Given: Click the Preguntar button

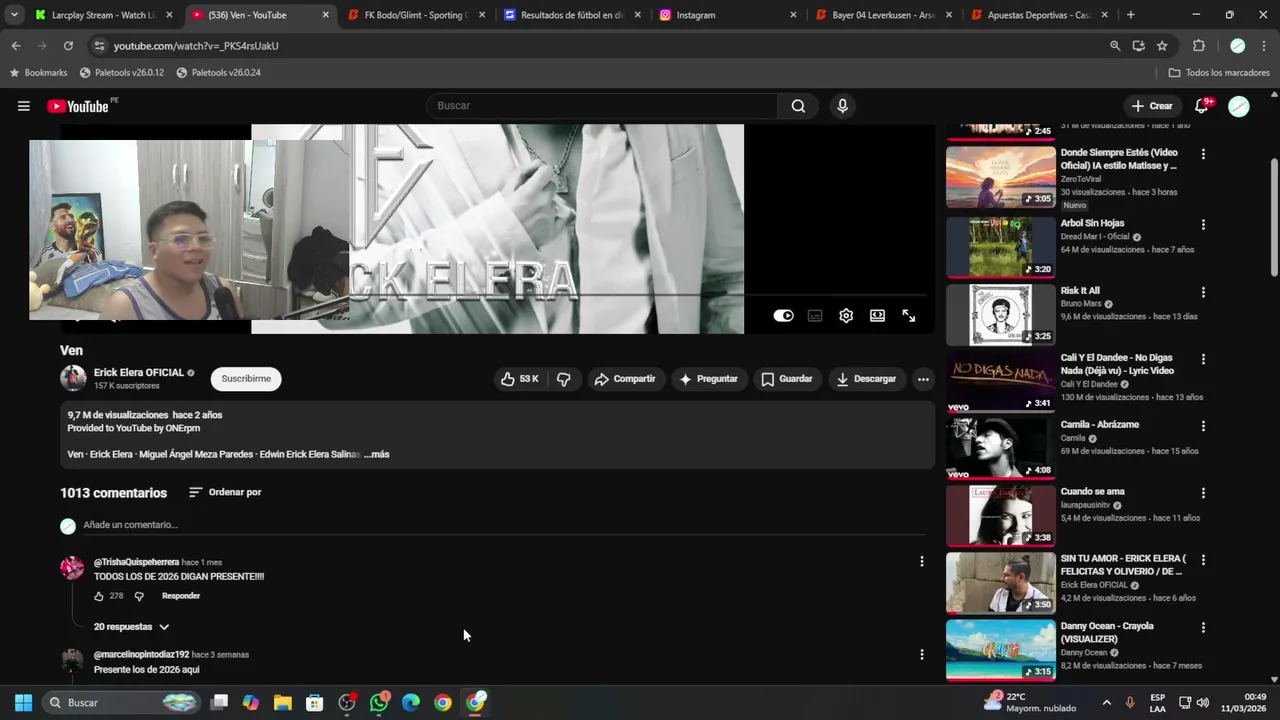Looking at the screenshot, I should click(708, 379).
